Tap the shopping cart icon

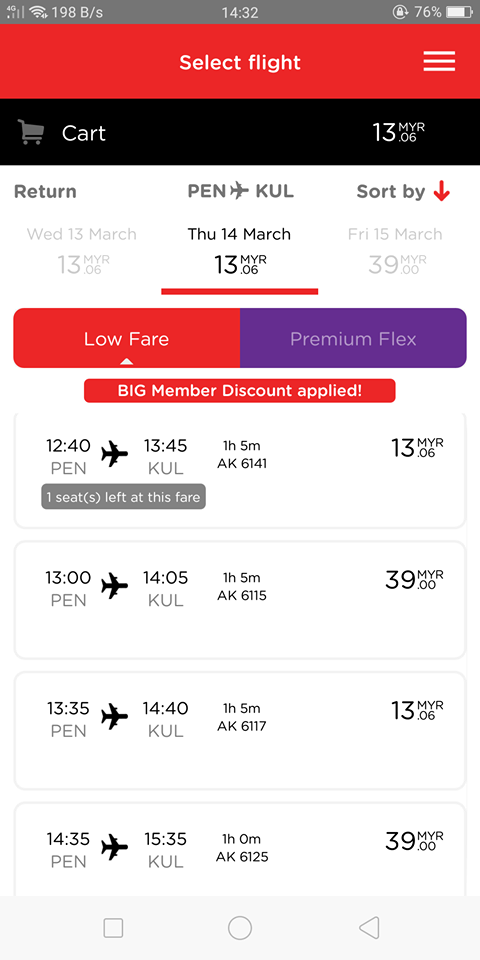31,132
